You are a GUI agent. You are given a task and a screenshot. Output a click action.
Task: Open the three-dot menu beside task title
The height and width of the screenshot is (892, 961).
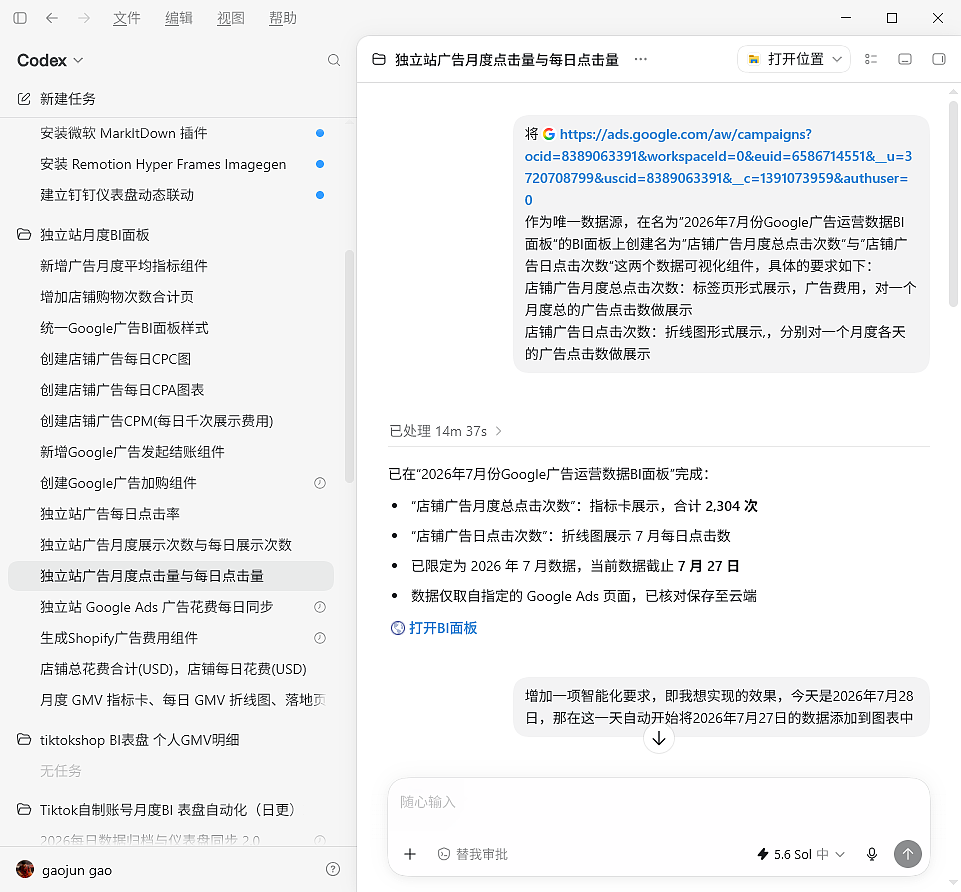click(640, 59)
